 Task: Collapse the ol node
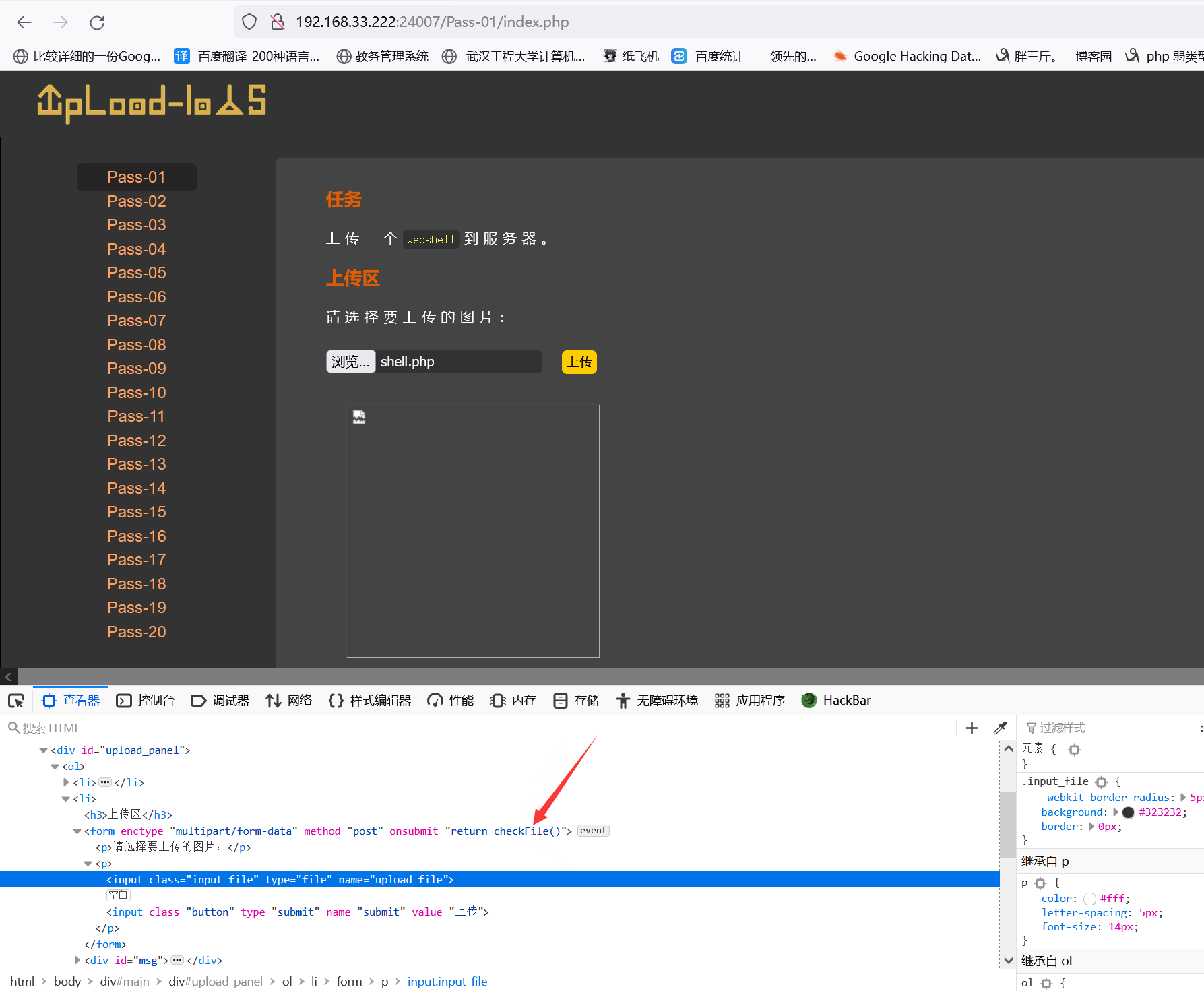pos(55,767)
